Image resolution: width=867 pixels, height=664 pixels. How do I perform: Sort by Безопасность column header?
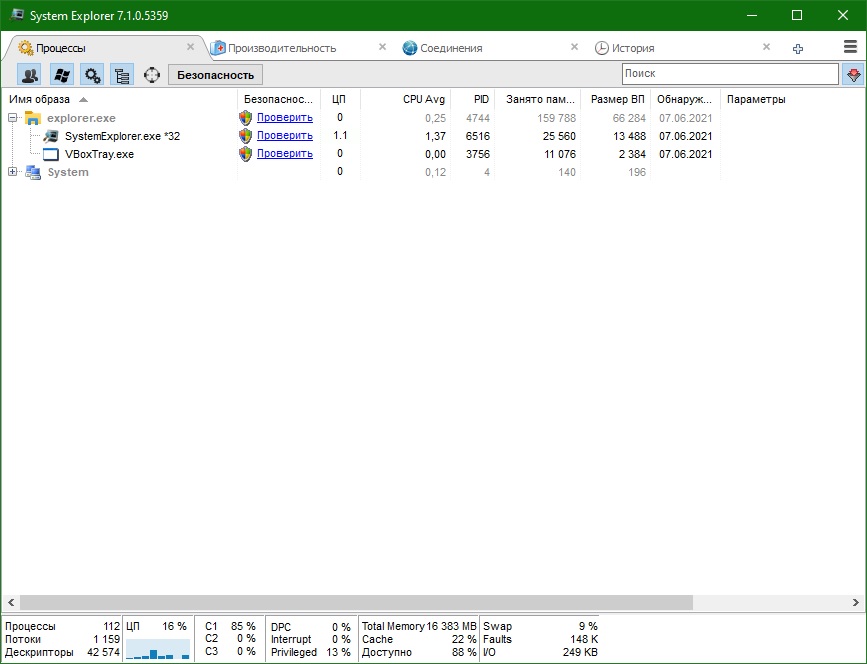click(x=279, y=100)
